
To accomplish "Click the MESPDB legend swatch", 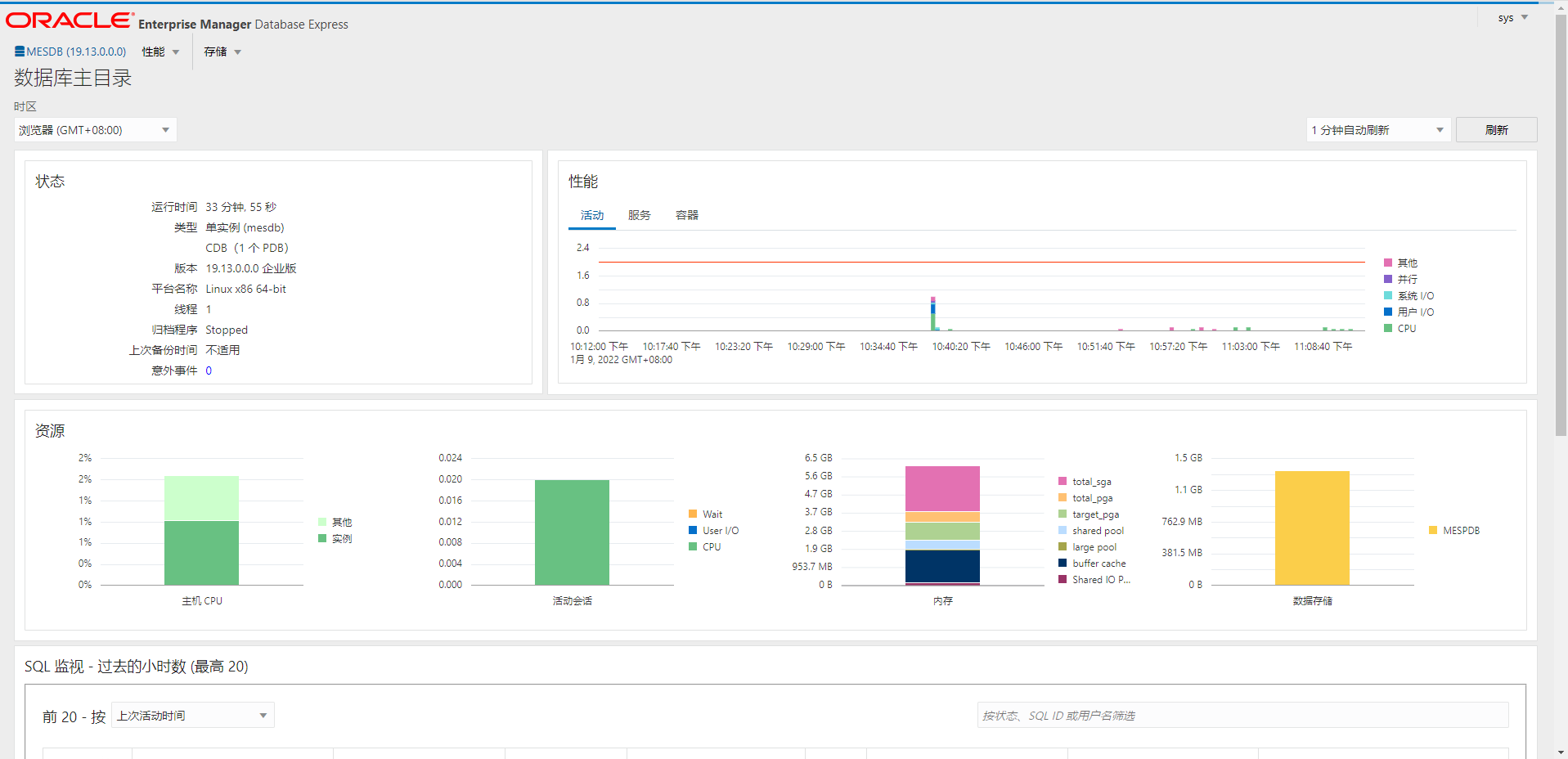I will 1433,531.
